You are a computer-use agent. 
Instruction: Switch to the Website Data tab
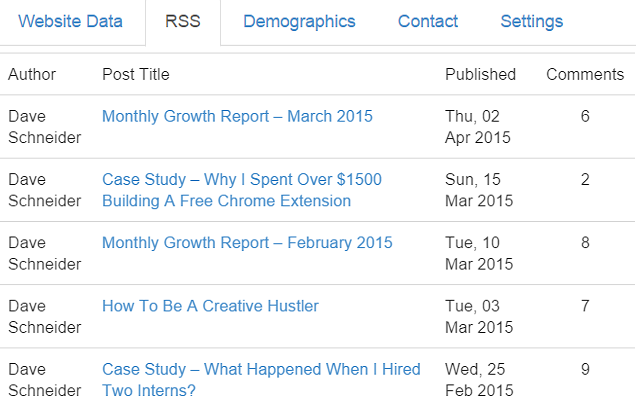[x=71, y=21]
